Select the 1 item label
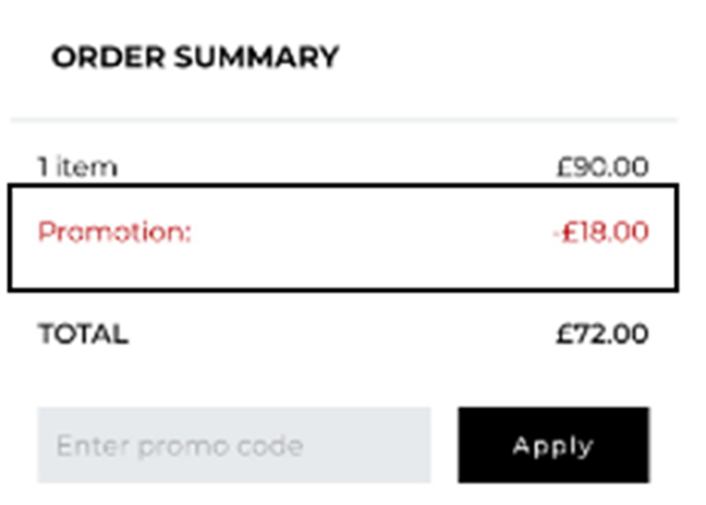Image resolution: width=706 pixels, height=505 pixels. pyautogui.click(x=77, y=167)
